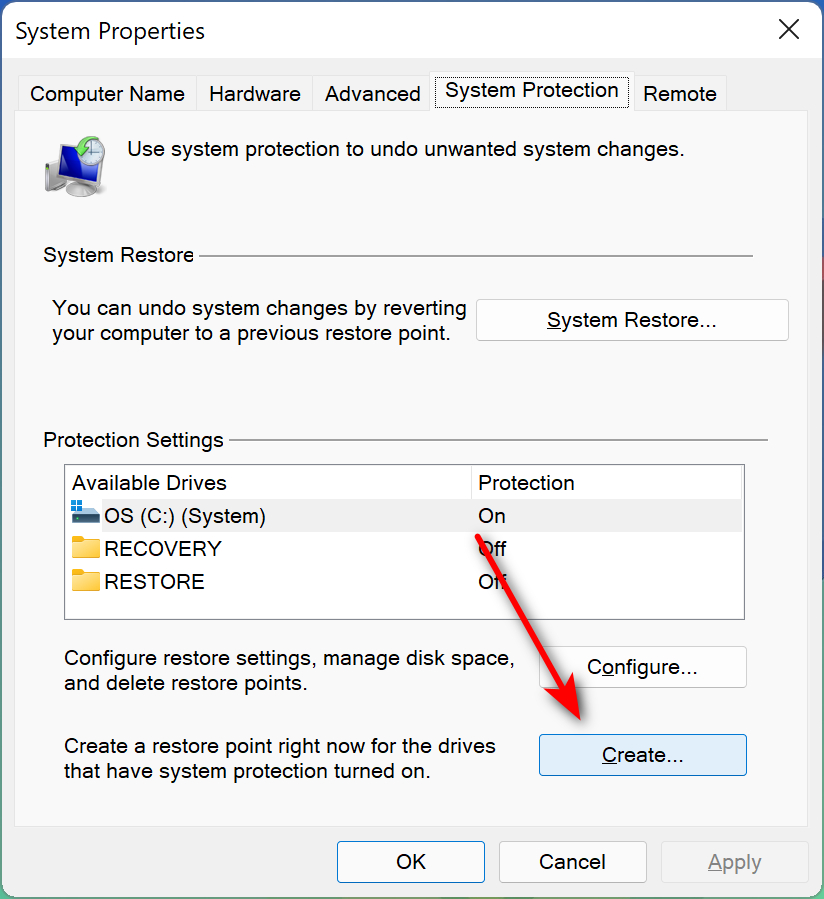824x899 pixels.
Task: Click the RECOVERY folder icon
Action: pos(86,548)
